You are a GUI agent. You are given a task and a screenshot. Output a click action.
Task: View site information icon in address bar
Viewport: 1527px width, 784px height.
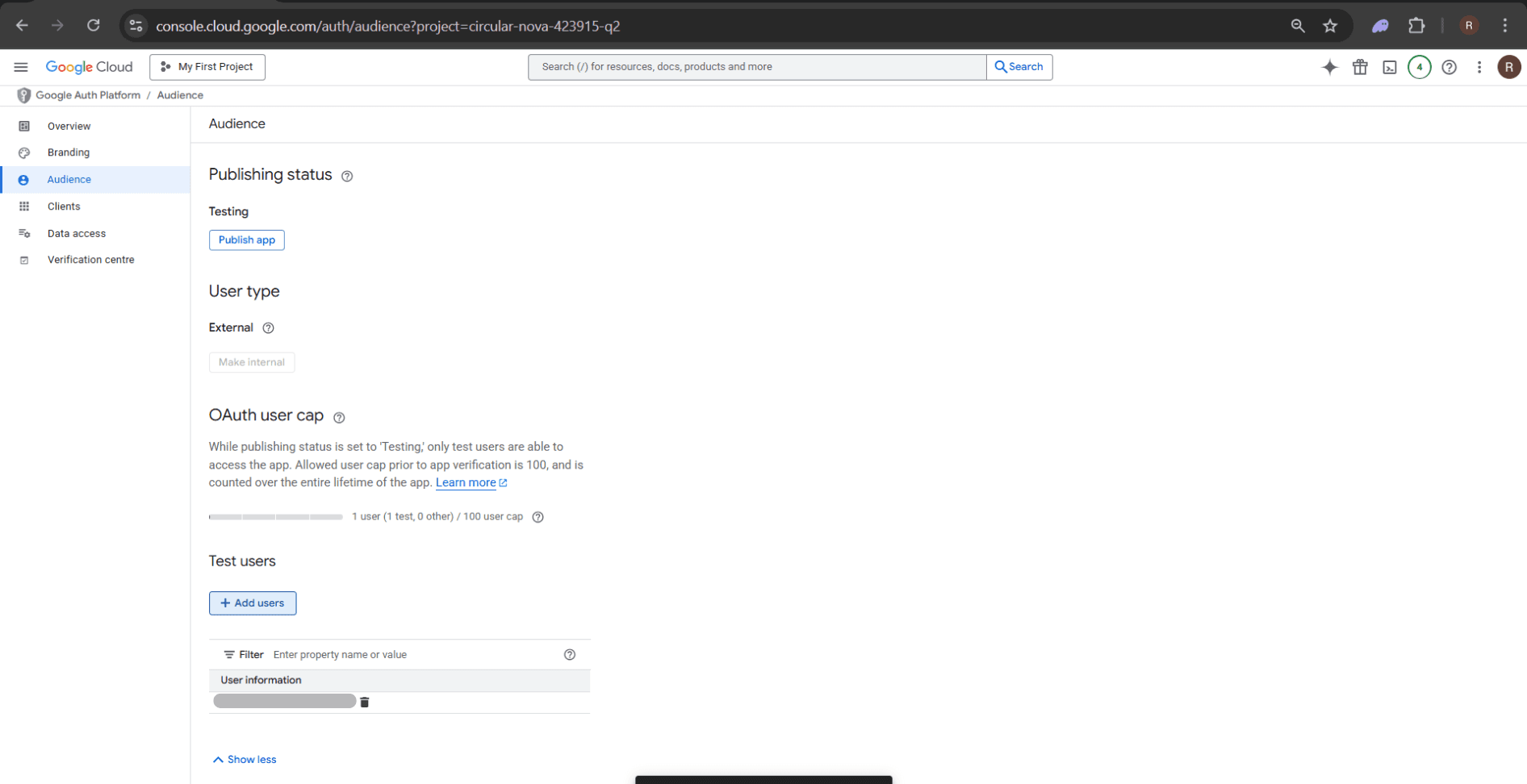136,26
